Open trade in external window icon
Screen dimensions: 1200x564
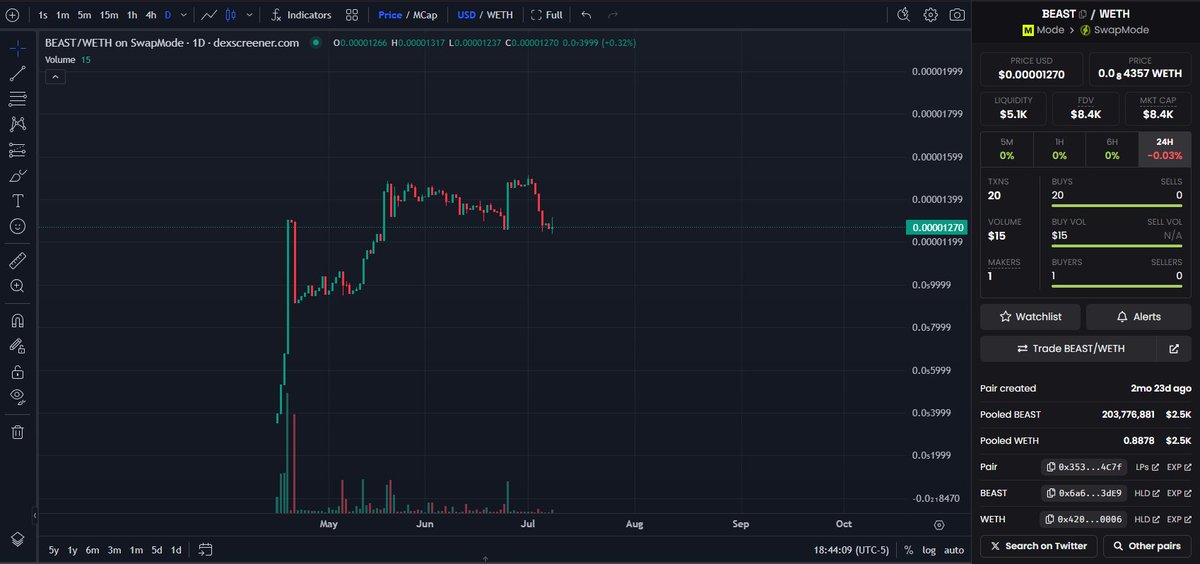[x=1174, y=349]
